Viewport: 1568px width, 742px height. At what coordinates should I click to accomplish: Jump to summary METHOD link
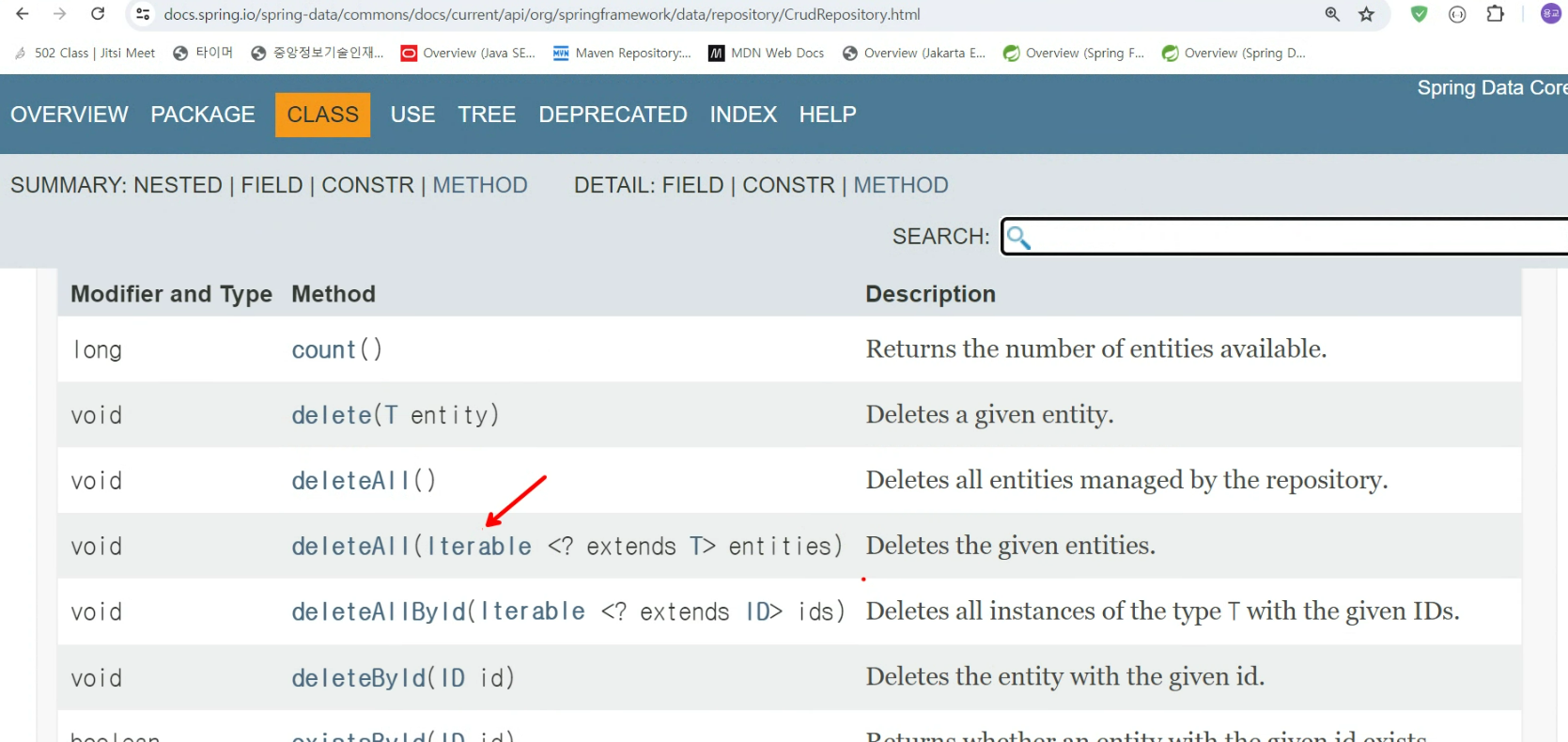[x=480, y=185]
